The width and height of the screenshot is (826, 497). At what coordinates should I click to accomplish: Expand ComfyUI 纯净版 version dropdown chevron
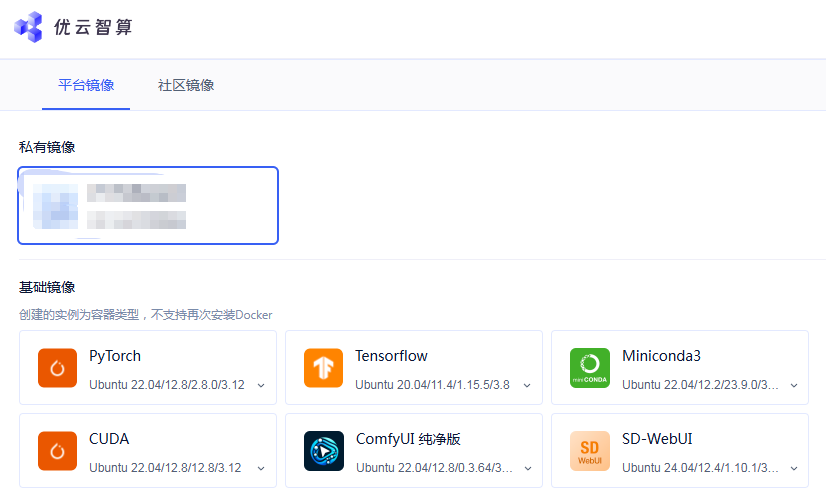tap(528, 469)
